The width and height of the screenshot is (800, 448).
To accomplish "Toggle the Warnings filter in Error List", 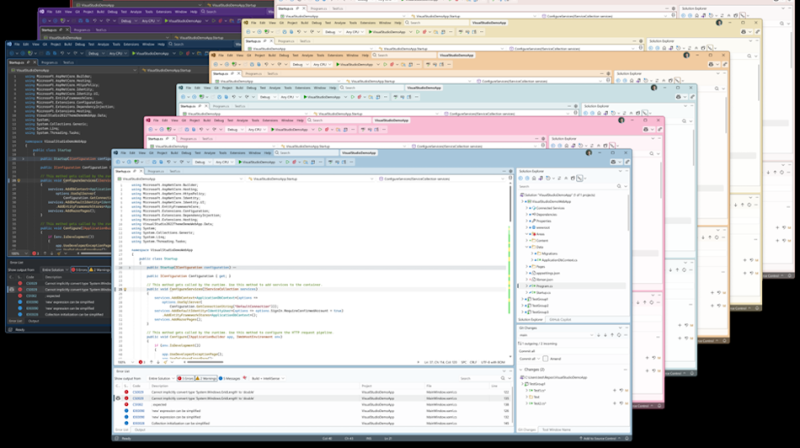I will pos(208,379).
